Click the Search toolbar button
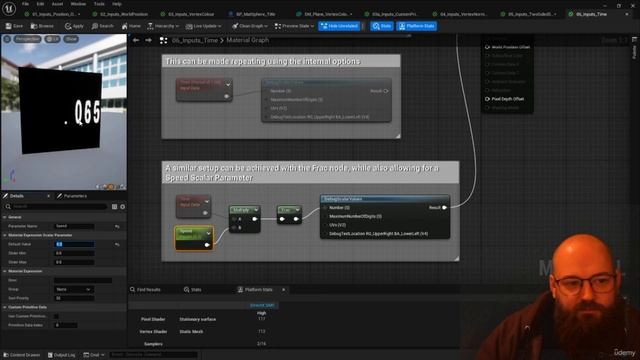The height and width of the screenshot is (360, 640). click(102, 26)
